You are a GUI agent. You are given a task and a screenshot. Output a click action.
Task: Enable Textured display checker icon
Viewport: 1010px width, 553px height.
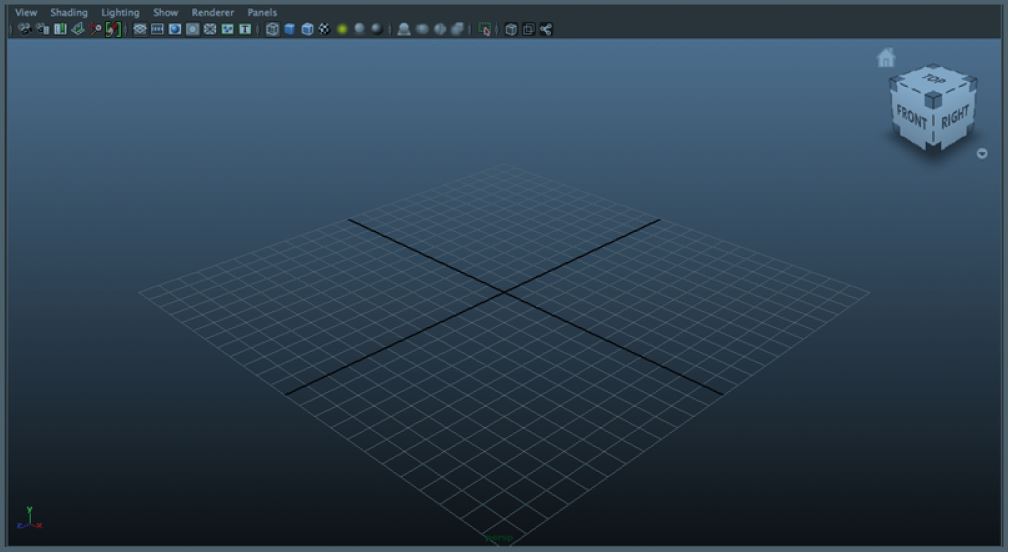tap(324, 29)
